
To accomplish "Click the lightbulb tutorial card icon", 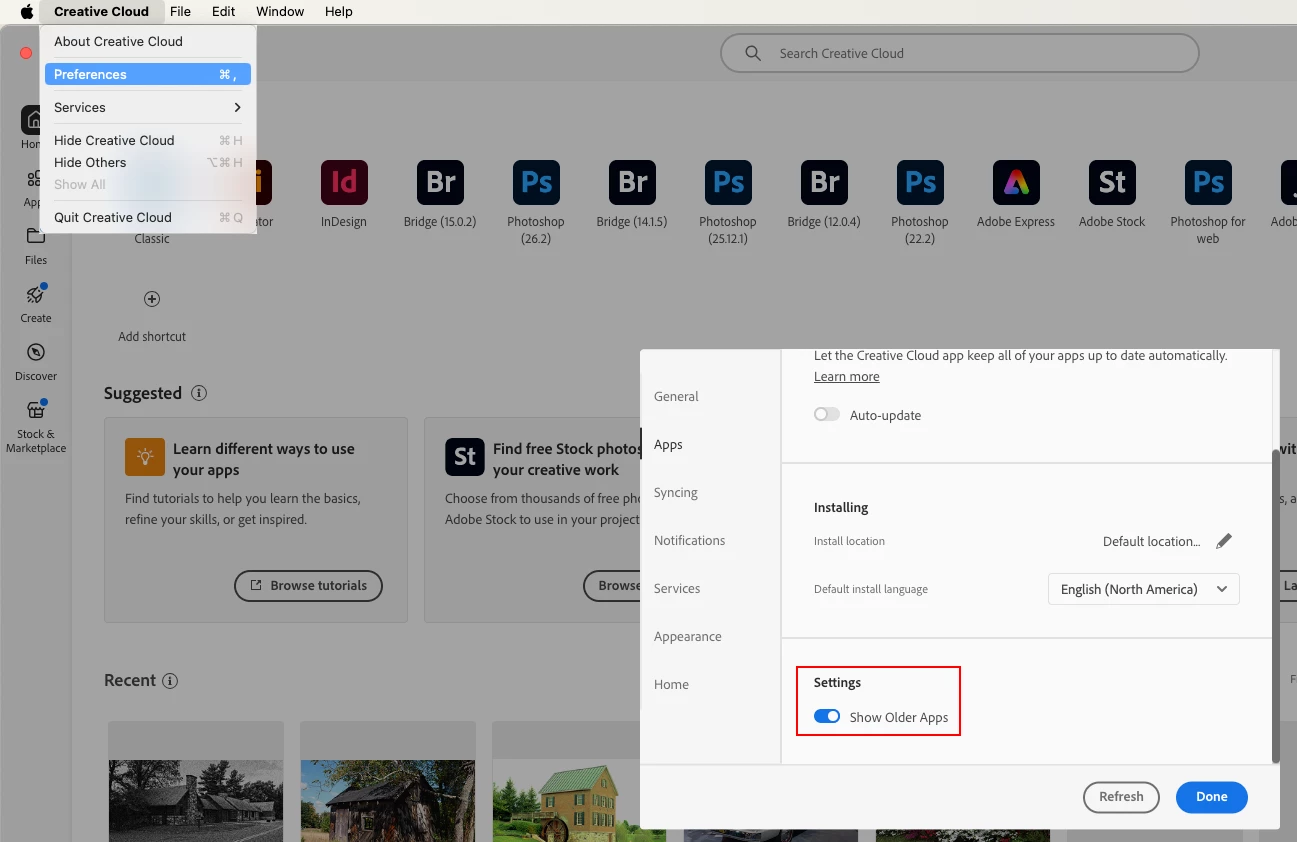I will pos(145,457).
